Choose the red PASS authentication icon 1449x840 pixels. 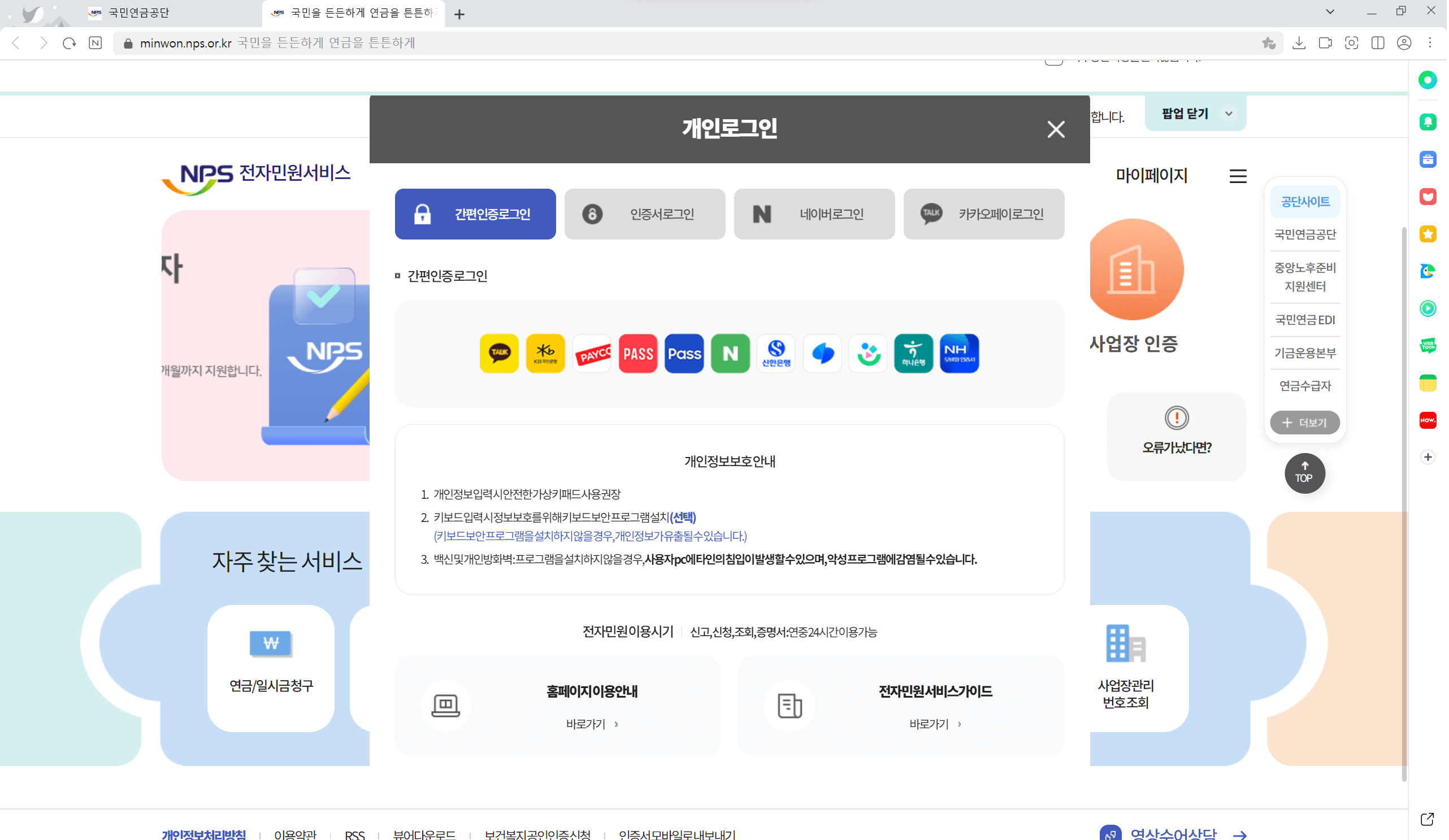click(637, 354)
